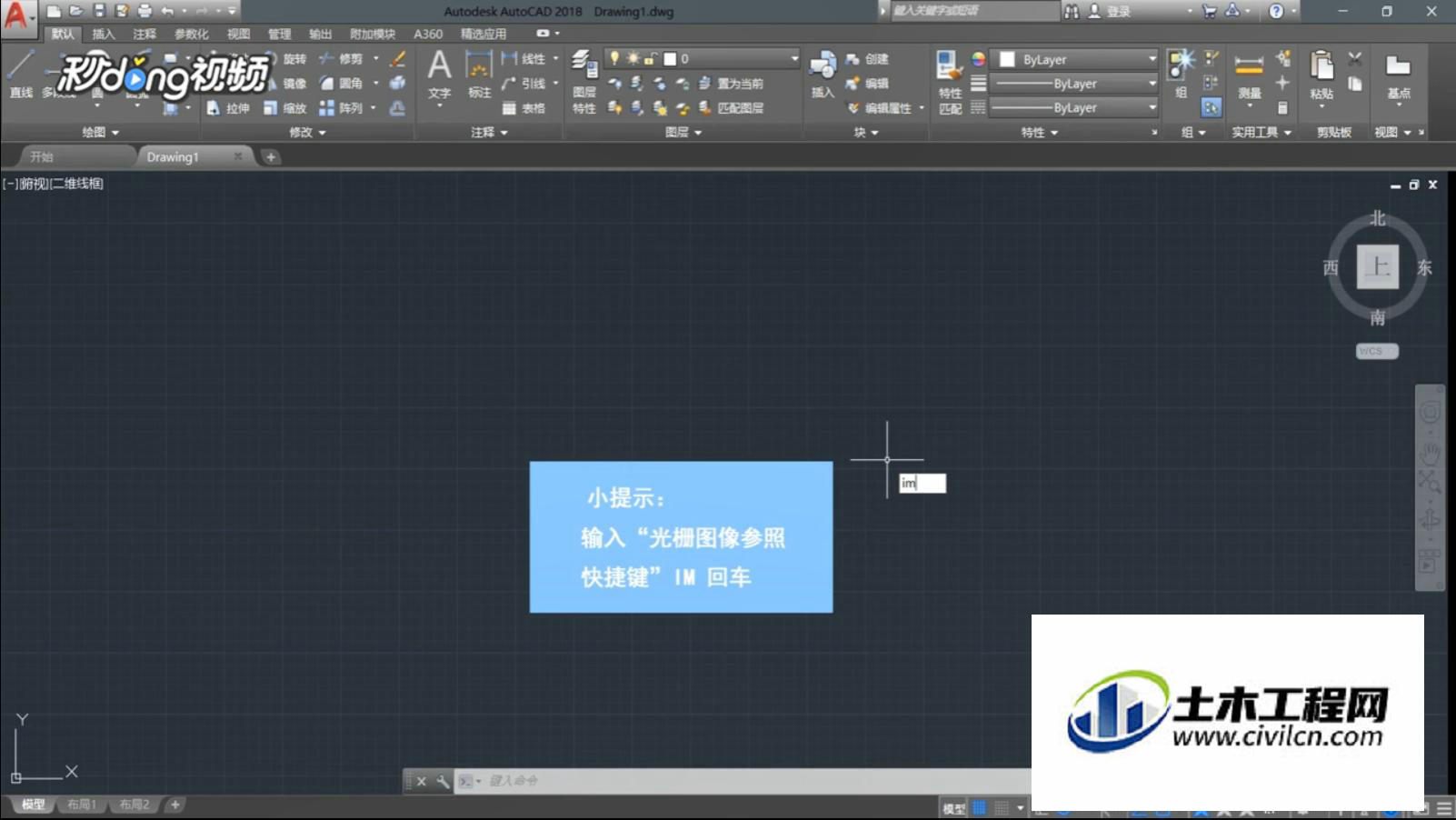Expand the Draw (绘图) panel
The width and height of the screenshot is (1456, 820).
point(100,132)
